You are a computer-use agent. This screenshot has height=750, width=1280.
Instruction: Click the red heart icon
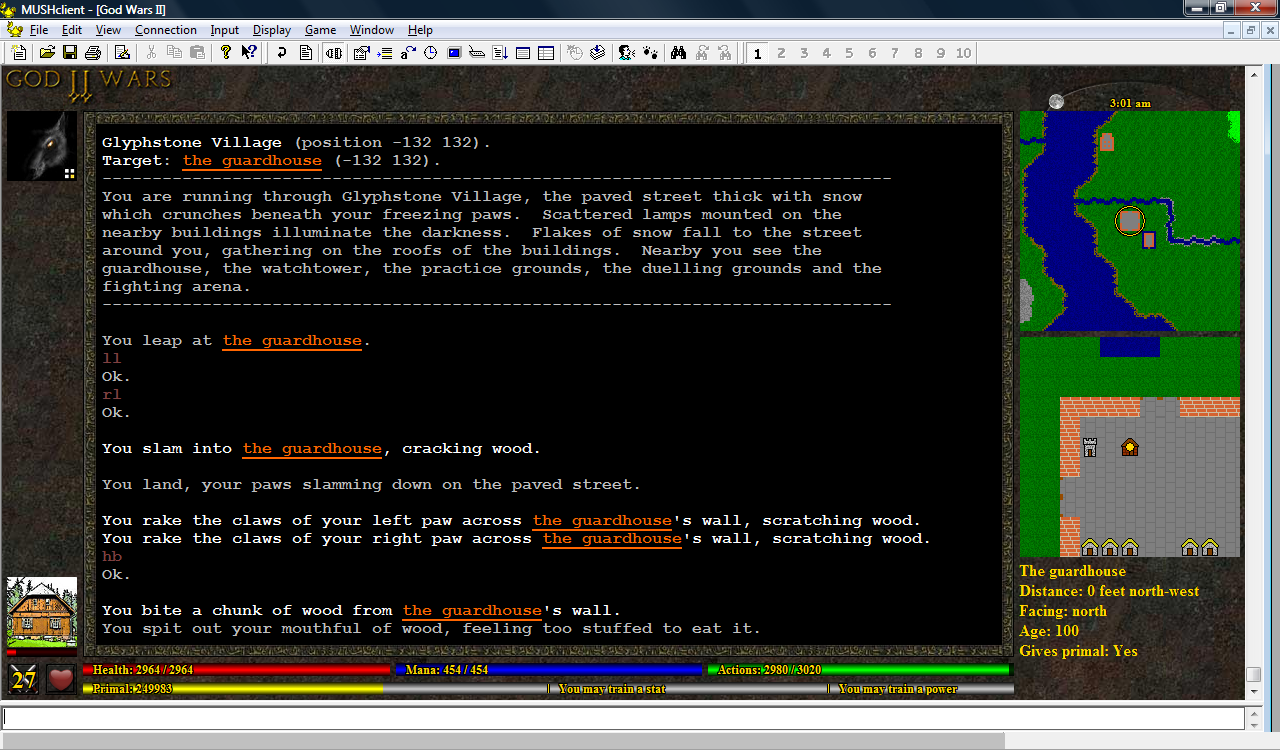coord(62,679)
